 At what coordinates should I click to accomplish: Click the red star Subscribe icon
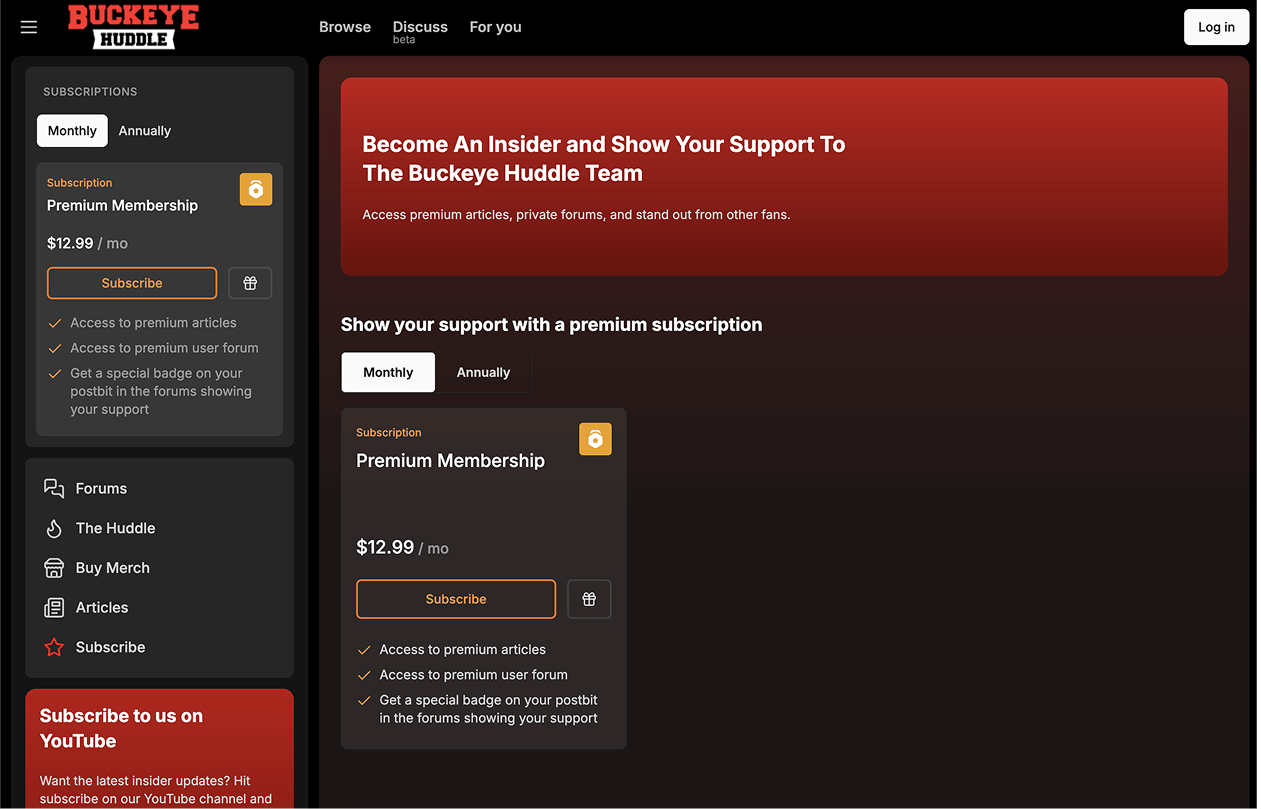54,647
